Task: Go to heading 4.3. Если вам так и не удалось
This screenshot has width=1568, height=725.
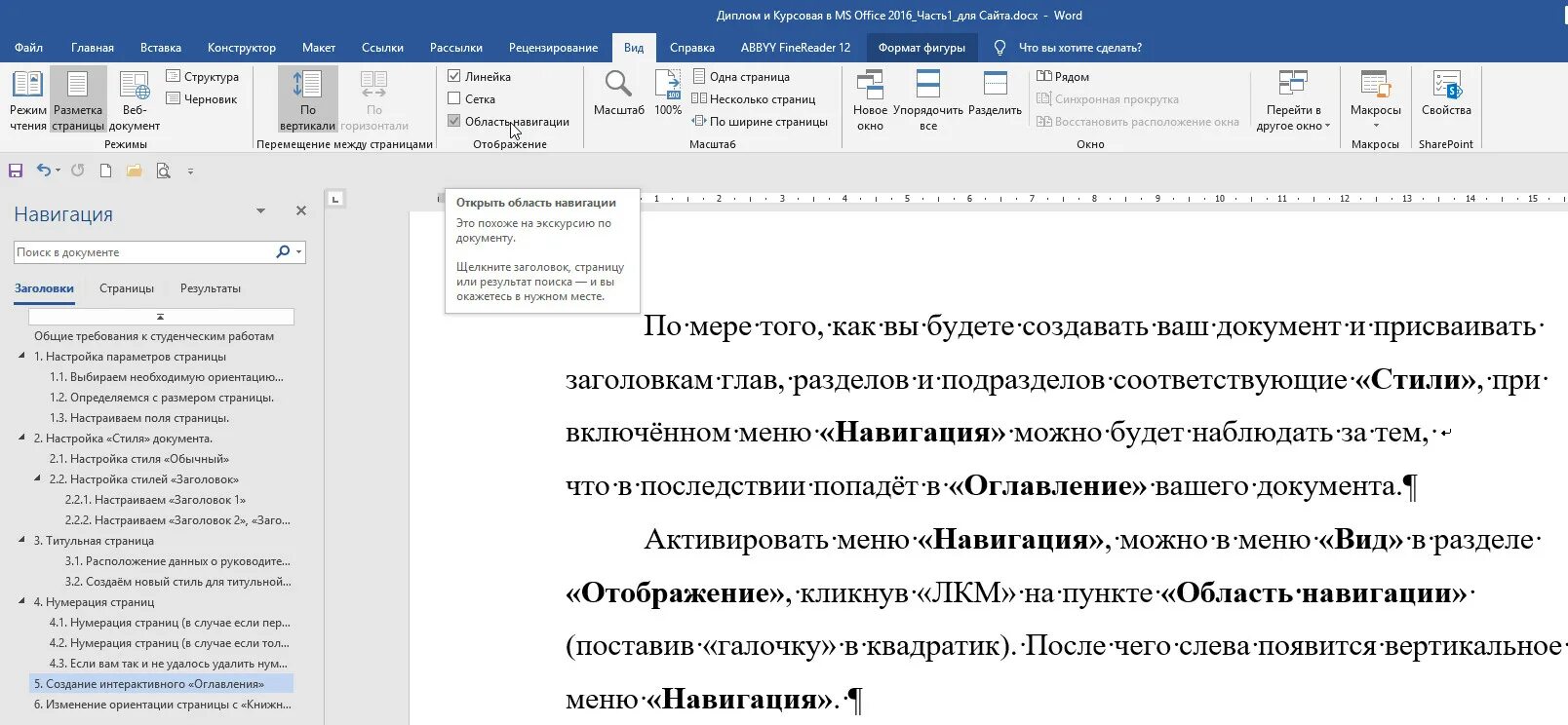Action: pos(170,663)
